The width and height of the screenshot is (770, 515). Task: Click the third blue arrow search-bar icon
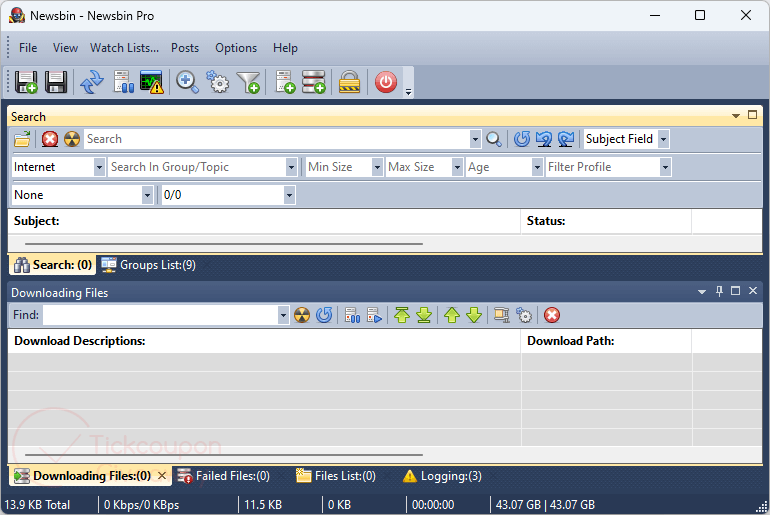(x=566, y=139)
